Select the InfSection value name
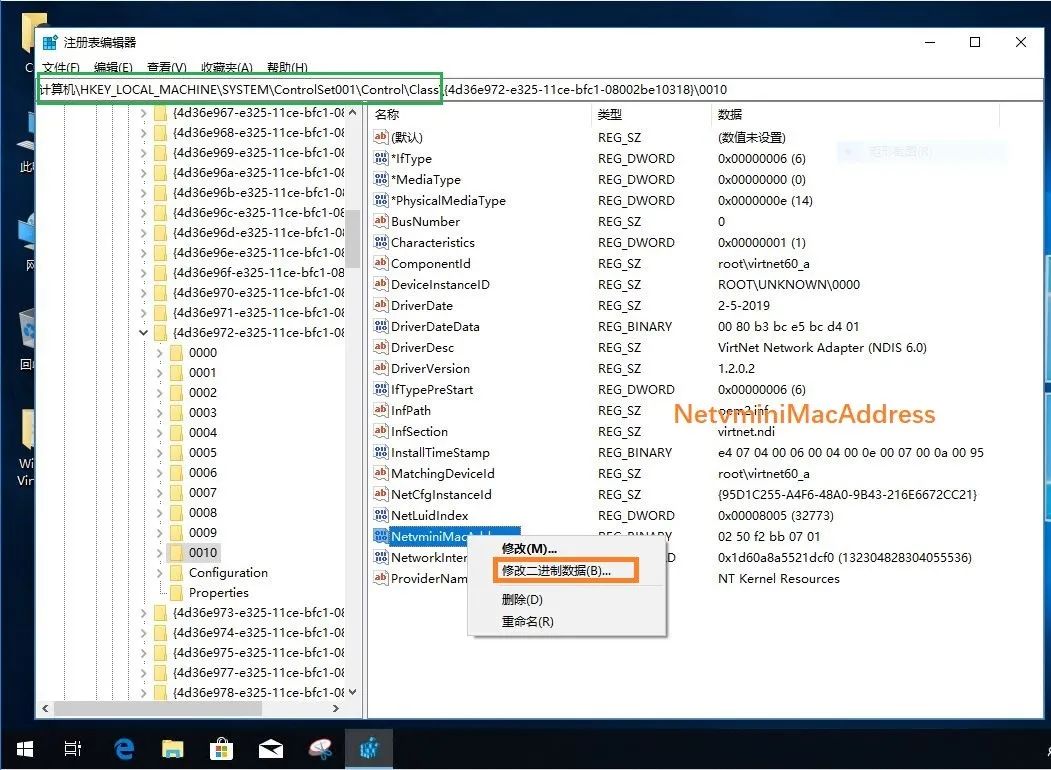Image resolution: width=1051 pixels, height=770 pixels. point(419,432)
